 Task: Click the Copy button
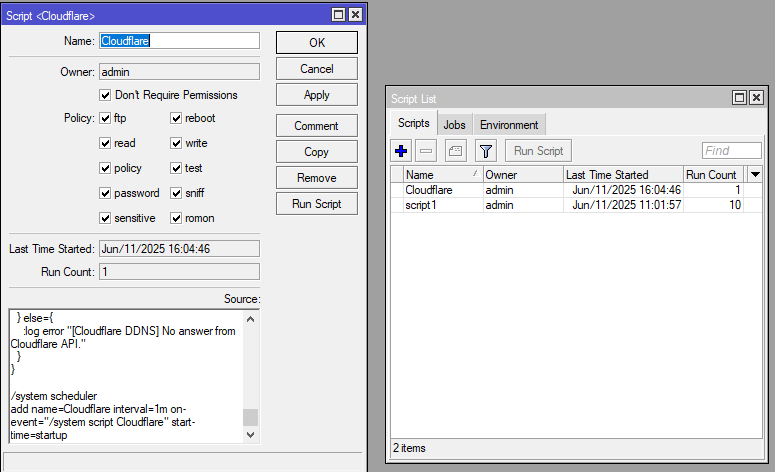point(317,152)
